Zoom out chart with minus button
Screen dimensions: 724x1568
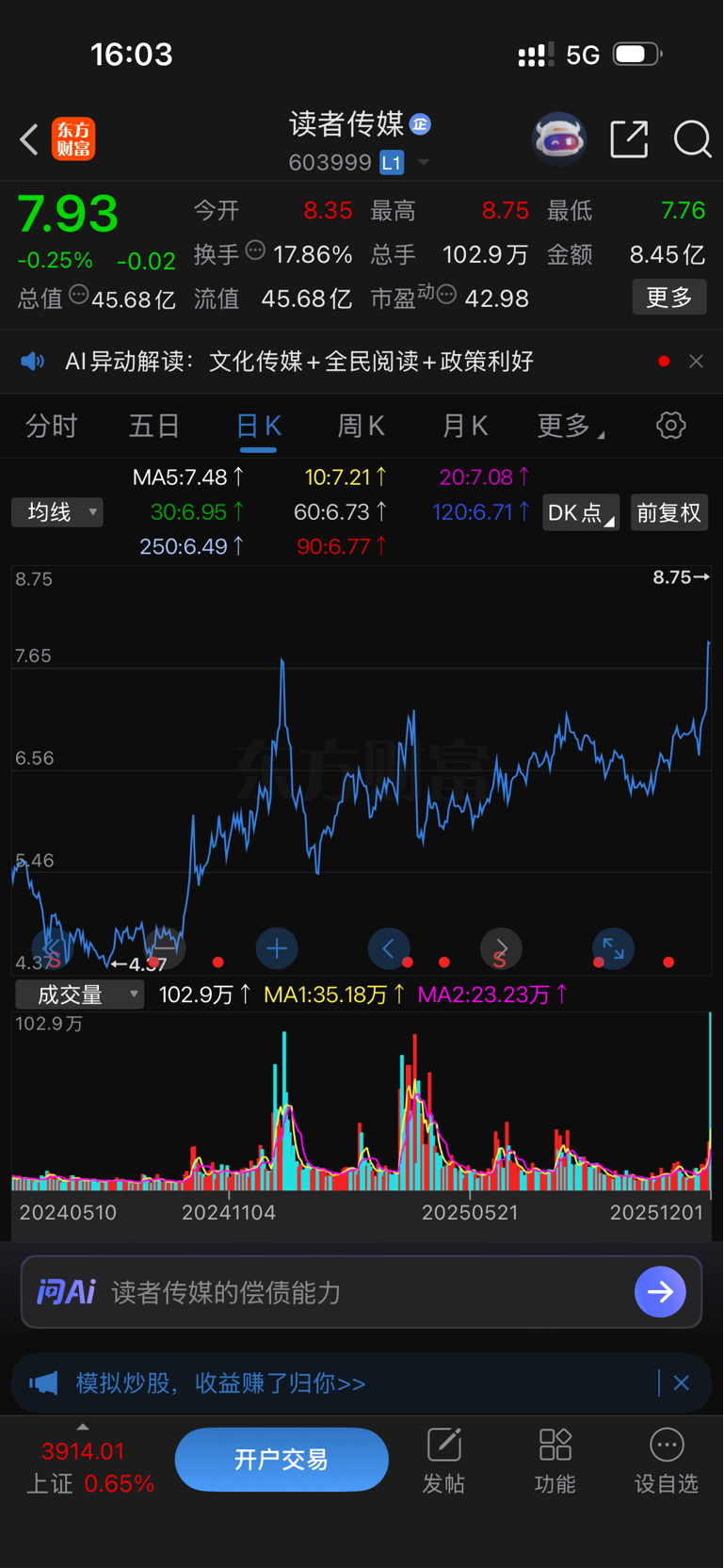[165, 948]
